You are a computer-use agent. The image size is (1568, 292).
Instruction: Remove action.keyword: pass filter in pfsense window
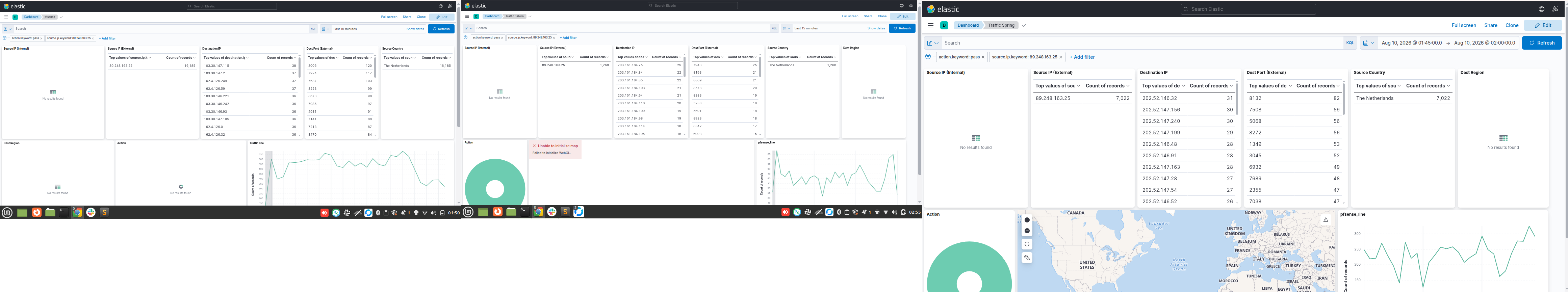click(x=42, y=38)
